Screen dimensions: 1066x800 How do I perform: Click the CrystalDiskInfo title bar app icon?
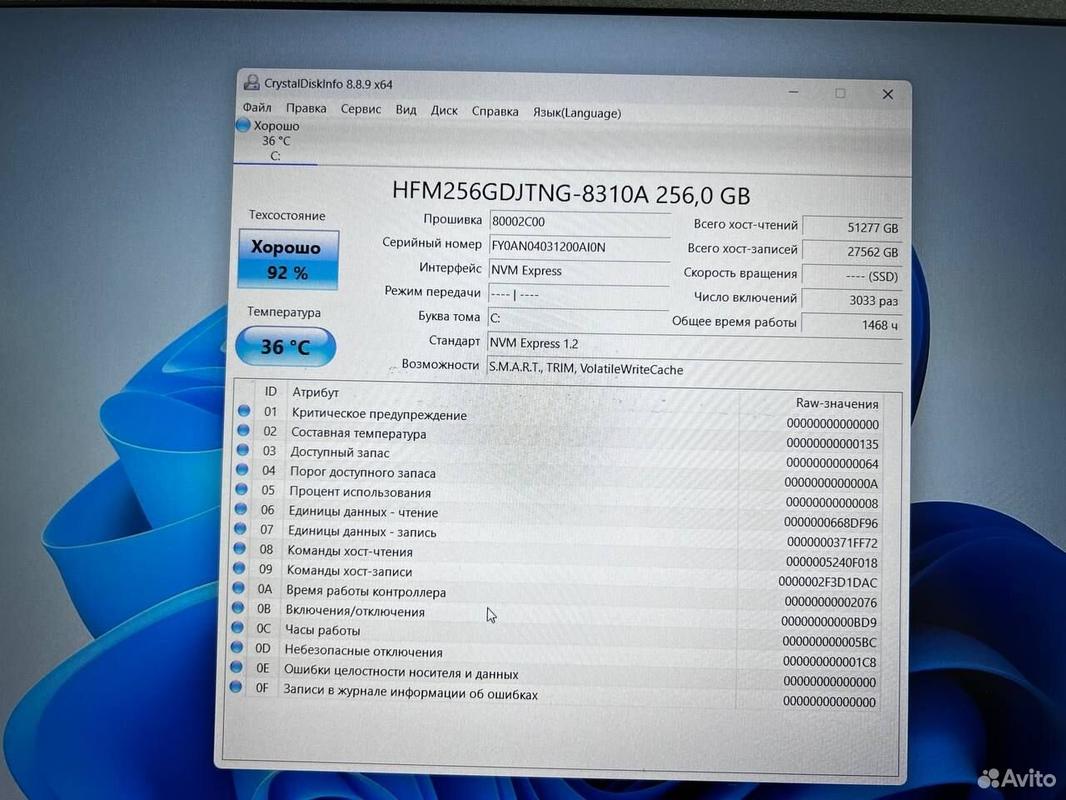252,83
